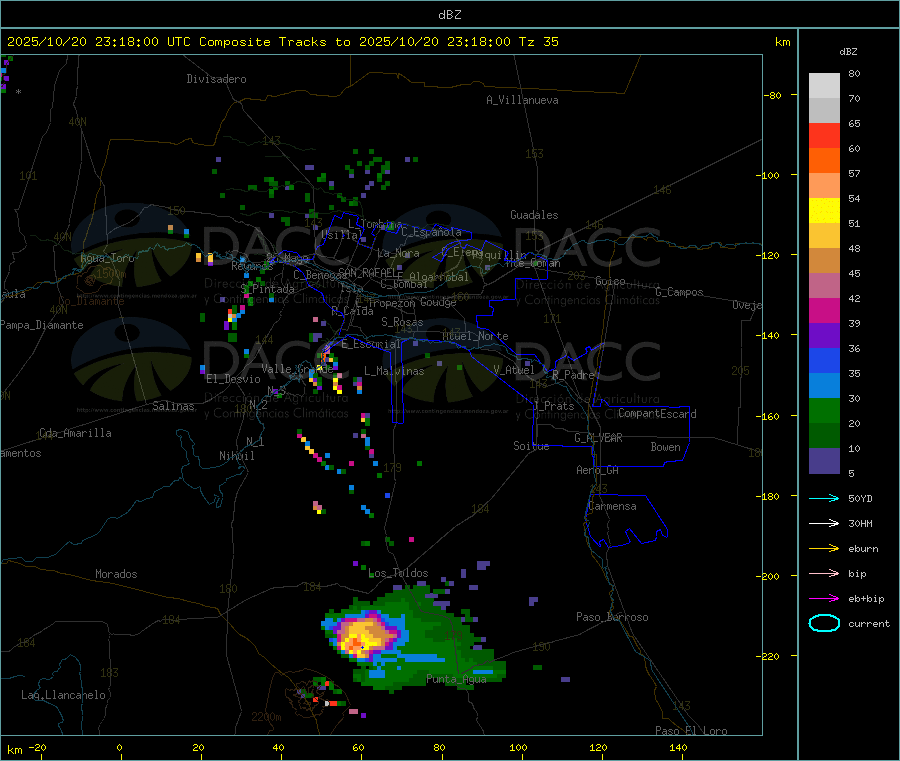Click the storm core near Punta_Agua
This screenshot has width=900, height=761.
click(x=363, y=636)
